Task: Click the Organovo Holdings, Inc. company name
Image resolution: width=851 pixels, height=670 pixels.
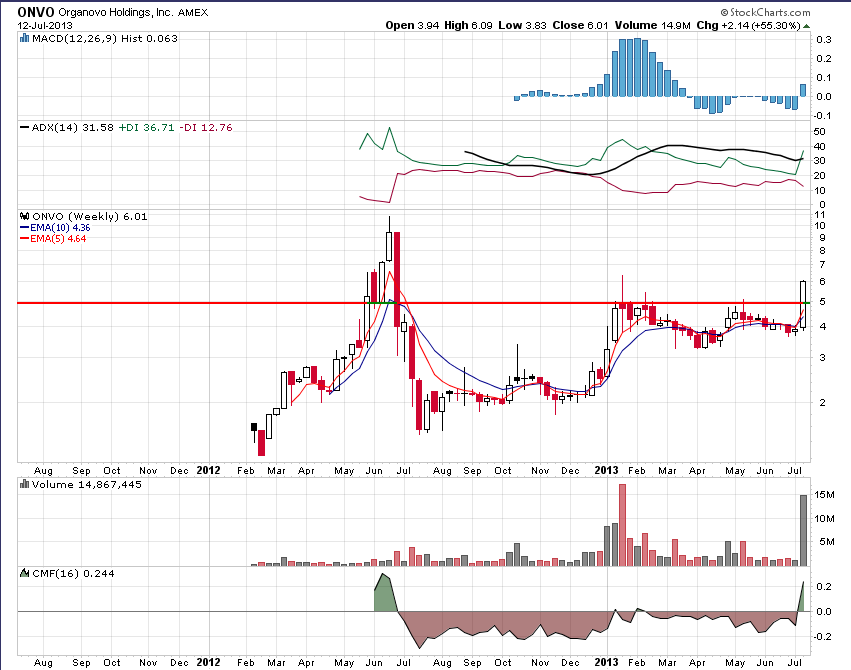Action: click(116, 12)
